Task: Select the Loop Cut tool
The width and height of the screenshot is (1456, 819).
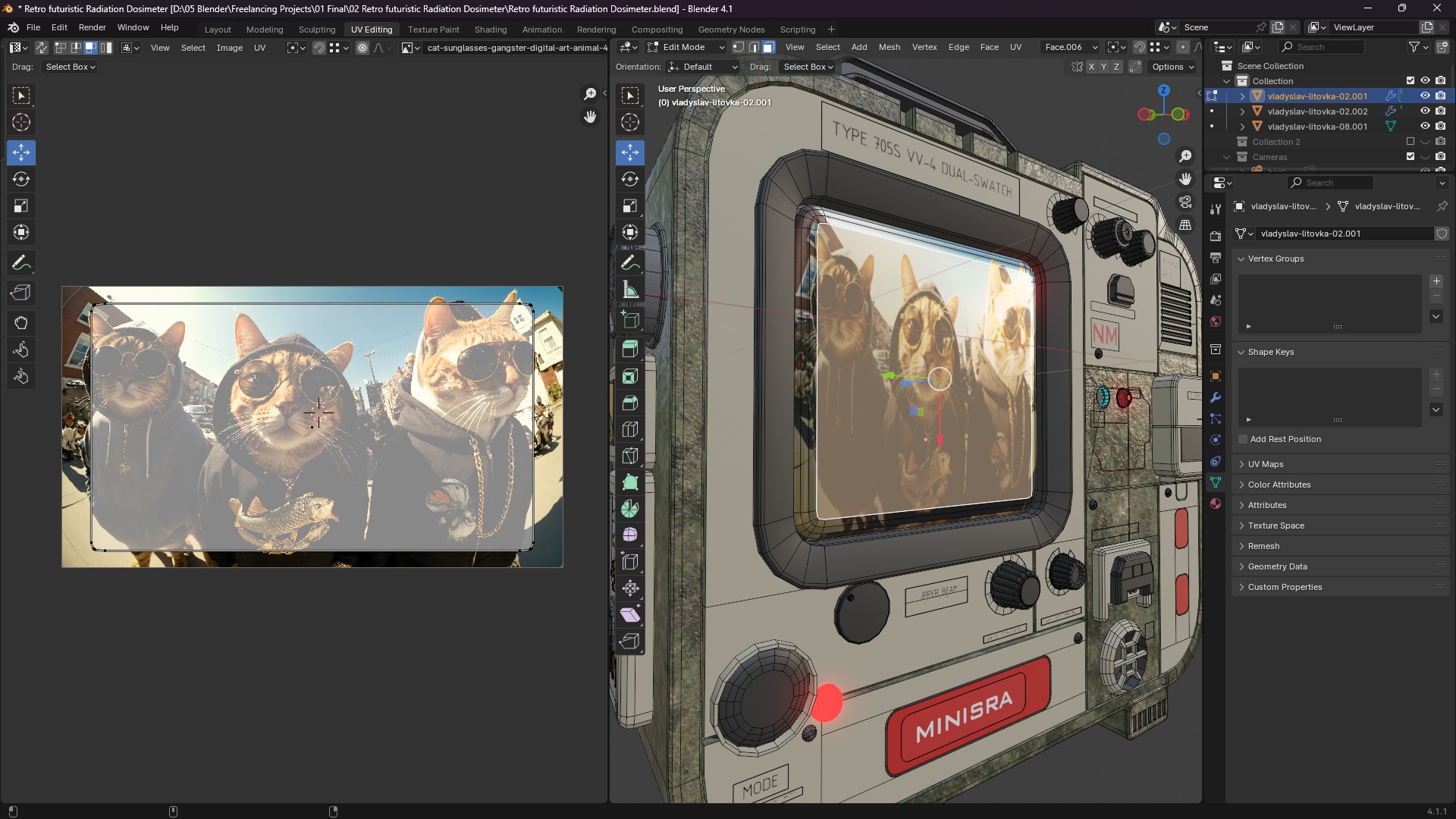Action: (x=630, y=429)
